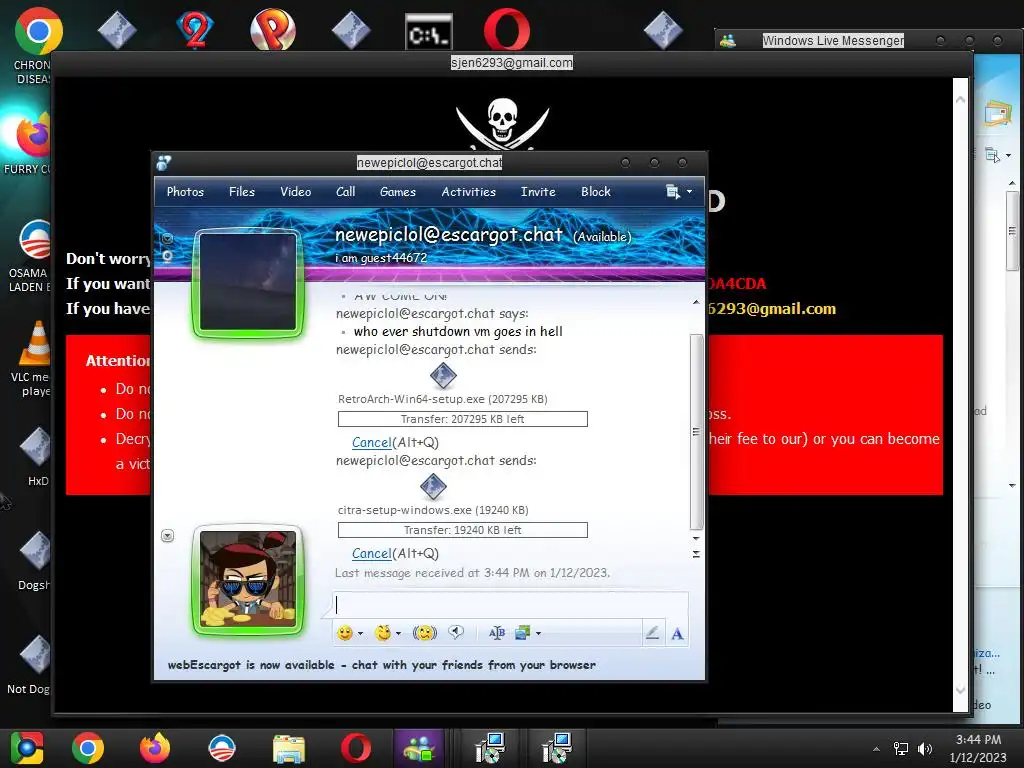This screenshot has width=1024, height=768.
Task: Show hidden system tray icons arrow
Action: 876,749
